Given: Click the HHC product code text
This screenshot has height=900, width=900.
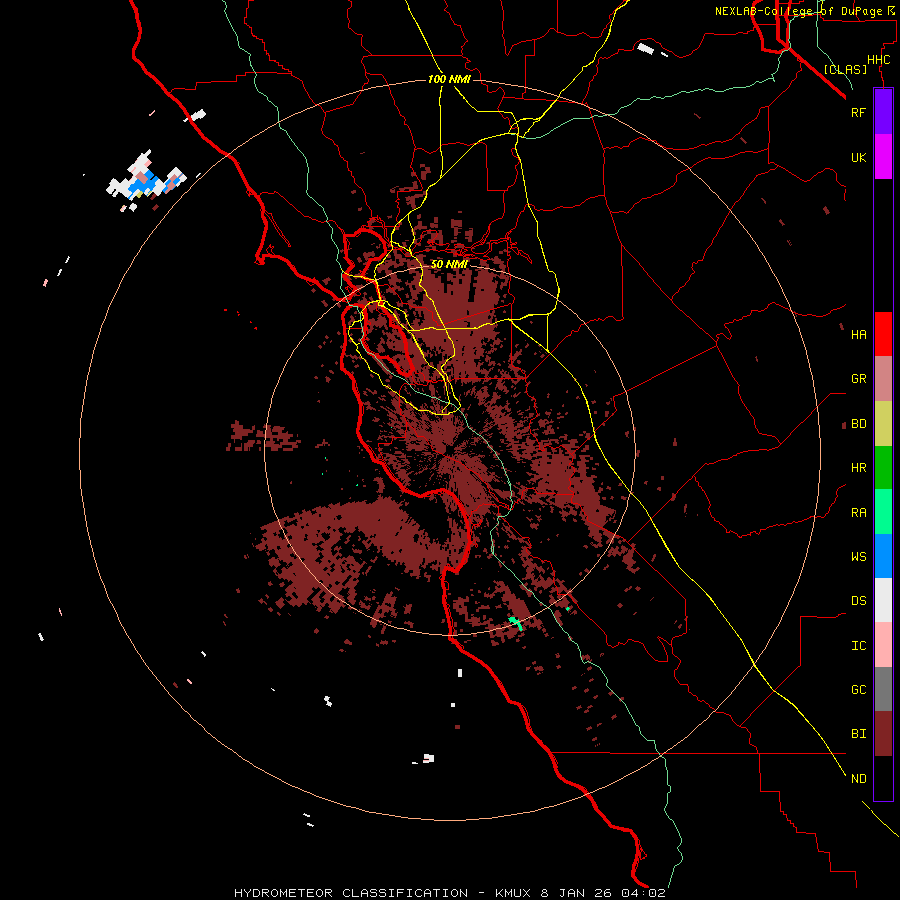Looking at the screenshot, I should [x=878, y=60].
